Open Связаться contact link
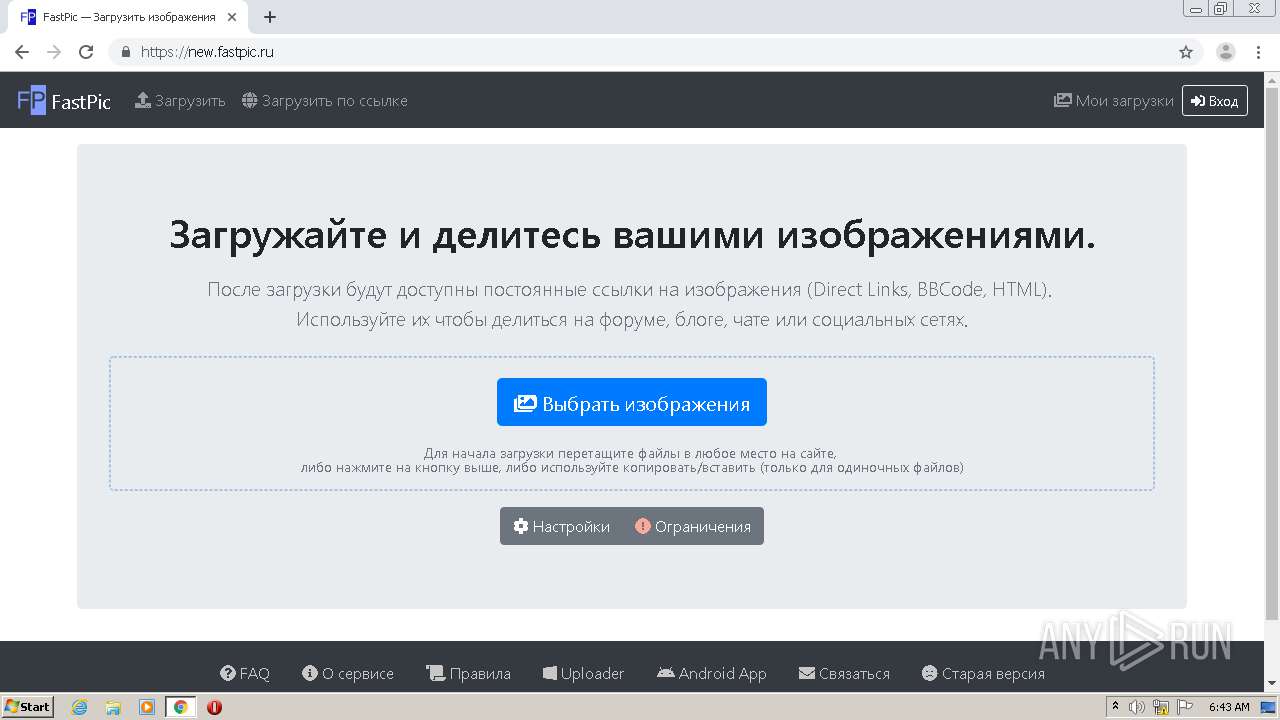Screen dimensions: 1280x720 pyautogui.click(x=844, y=674)
